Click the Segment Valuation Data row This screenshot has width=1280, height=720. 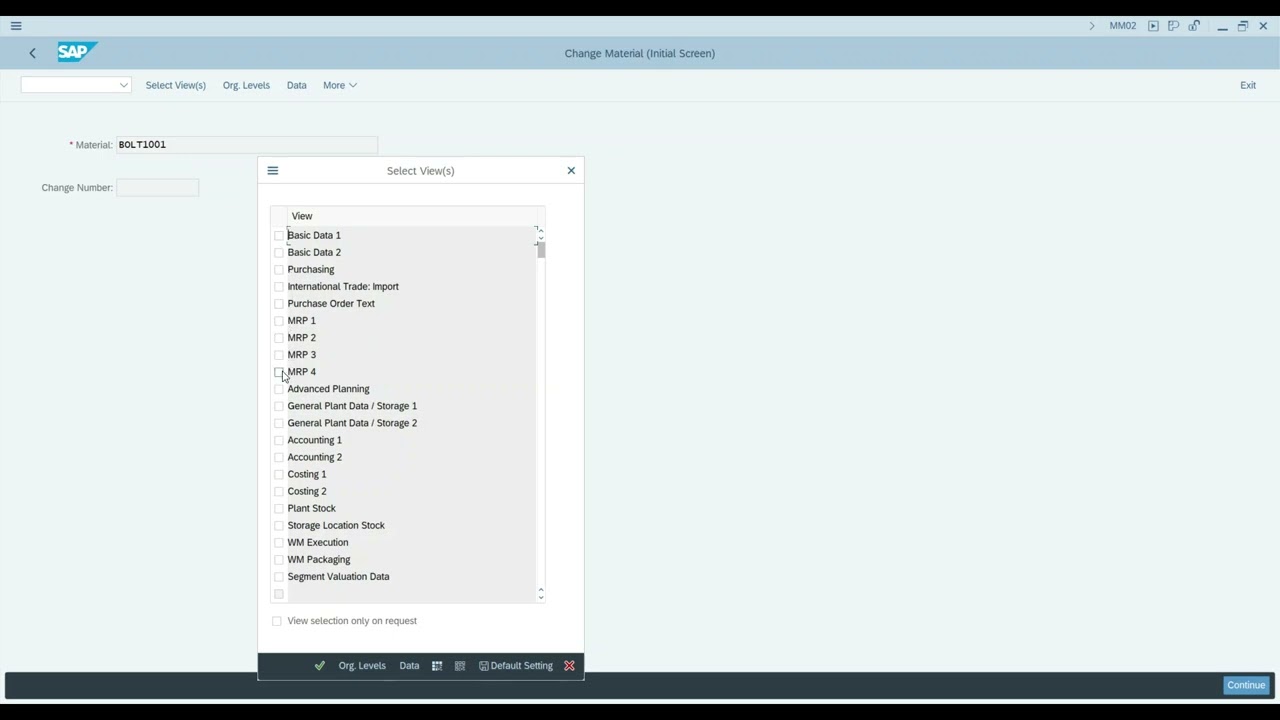click(411, 576)
